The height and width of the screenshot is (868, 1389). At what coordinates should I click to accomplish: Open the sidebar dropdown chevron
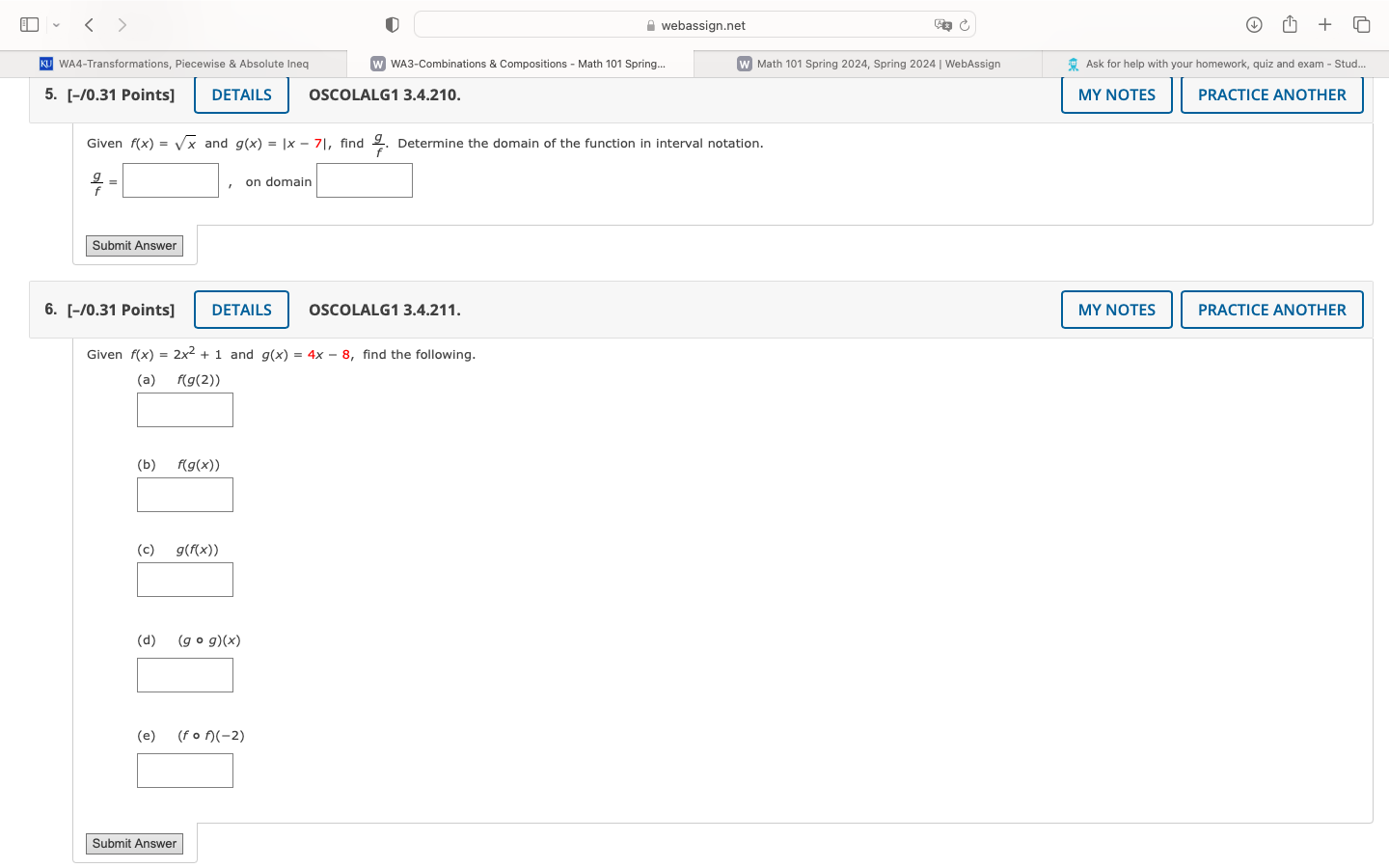(56, 25)
